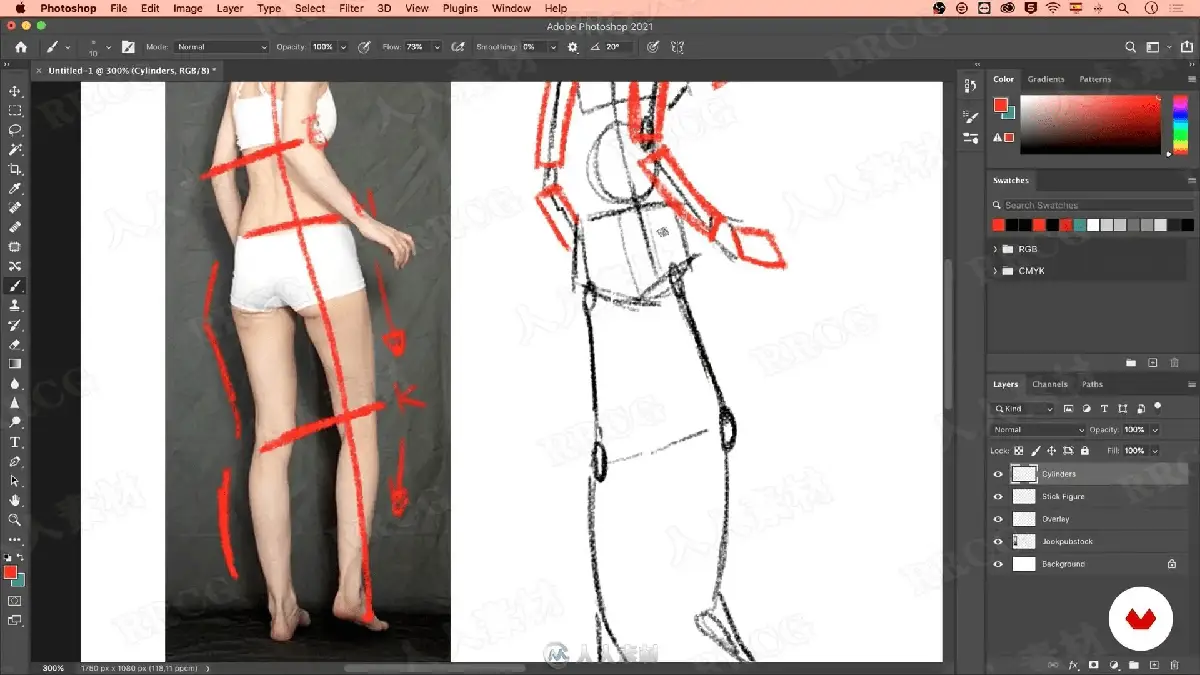Open the Apple menu
This screenshot has width=1200, height=675.
click(20, 8)
